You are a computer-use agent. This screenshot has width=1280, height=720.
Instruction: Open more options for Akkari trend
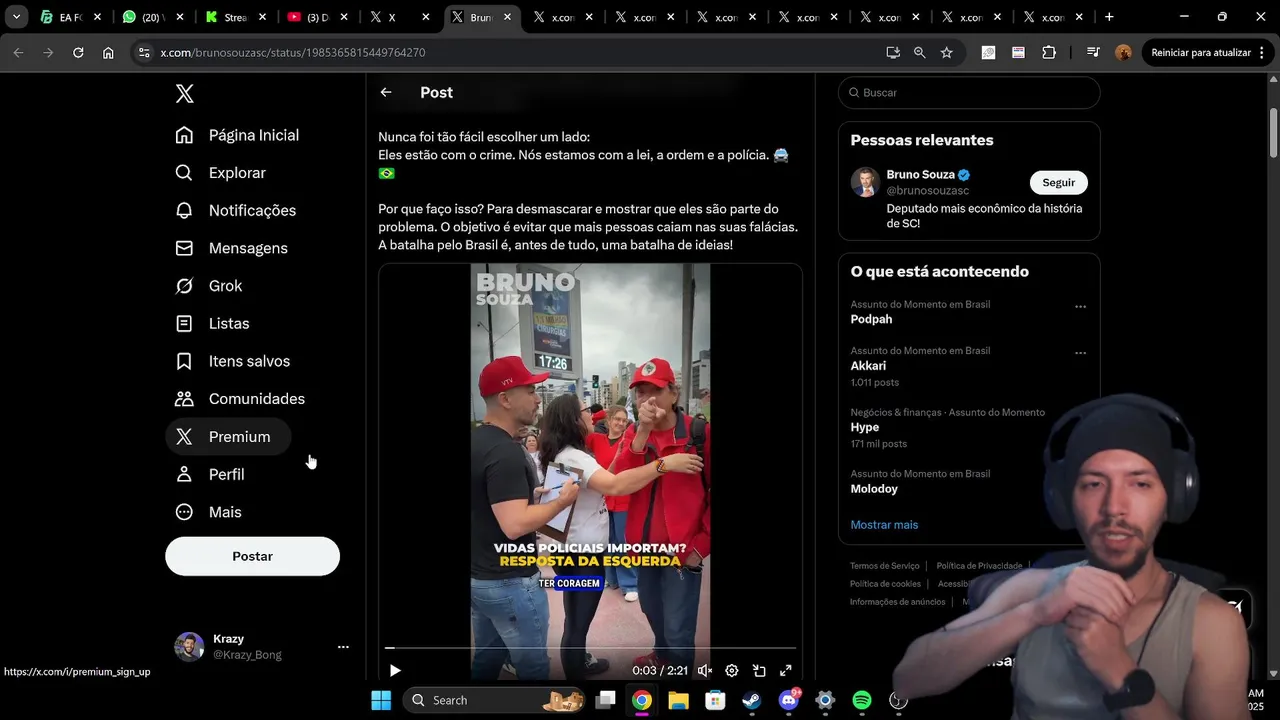[1080, 353]
